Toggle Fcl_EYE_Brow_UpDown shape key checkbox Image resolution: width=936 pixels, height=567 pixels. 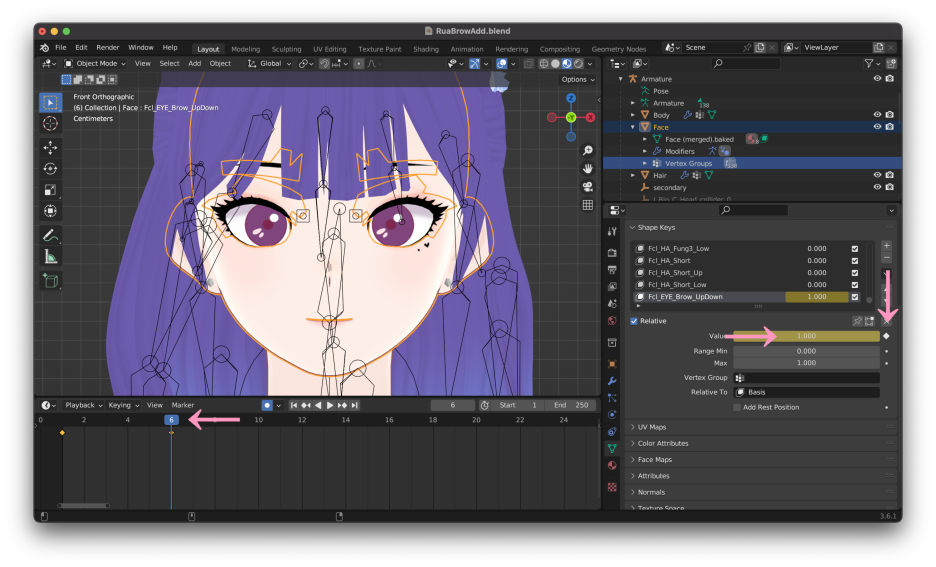(855, 297)
